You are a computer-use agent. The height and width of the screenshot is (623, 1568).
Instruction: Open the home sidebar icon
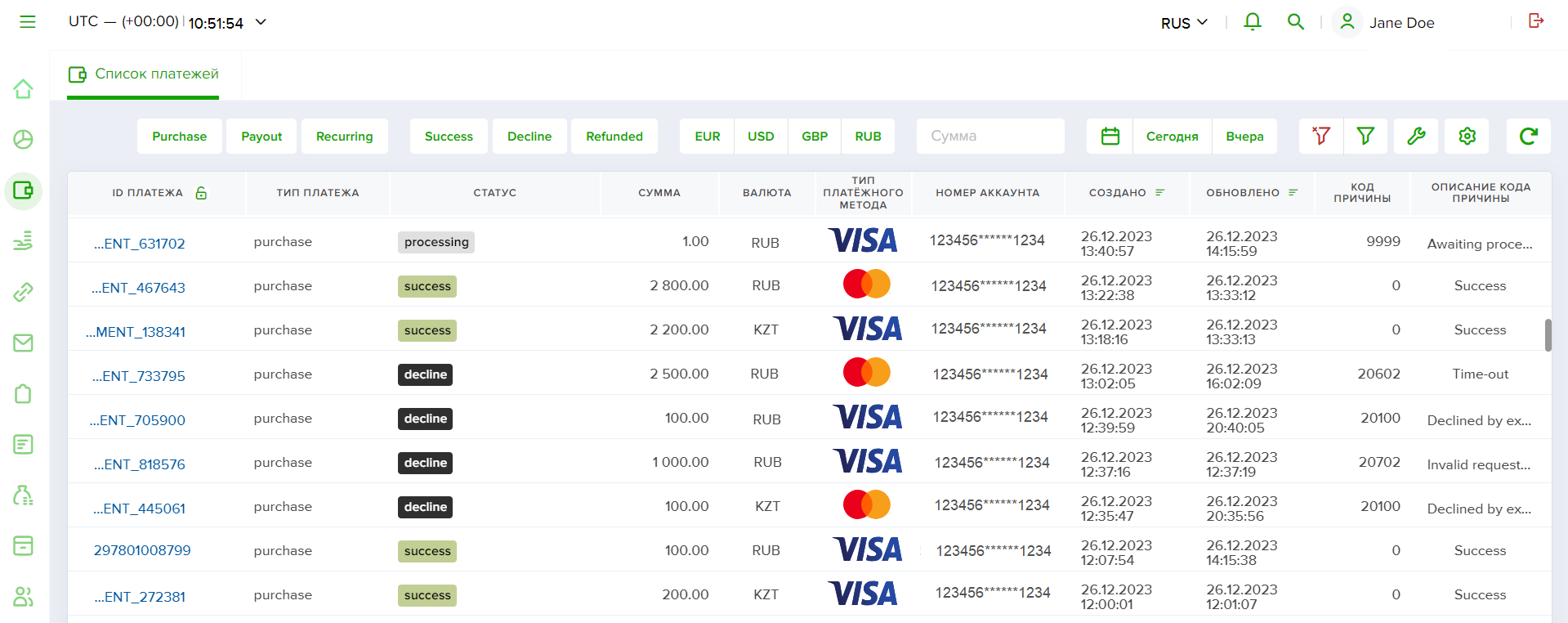pyautogui.click(x=24, y=89)
